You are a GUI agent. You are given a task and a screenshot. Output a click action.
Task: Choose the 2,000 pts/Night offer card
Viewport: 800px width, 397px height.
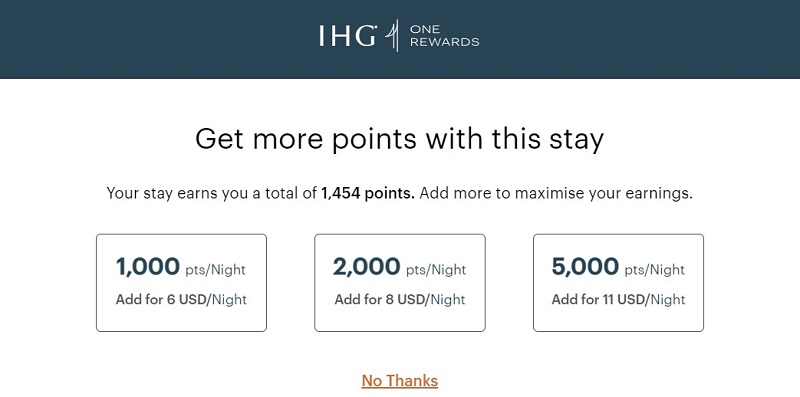coord(399,283)
